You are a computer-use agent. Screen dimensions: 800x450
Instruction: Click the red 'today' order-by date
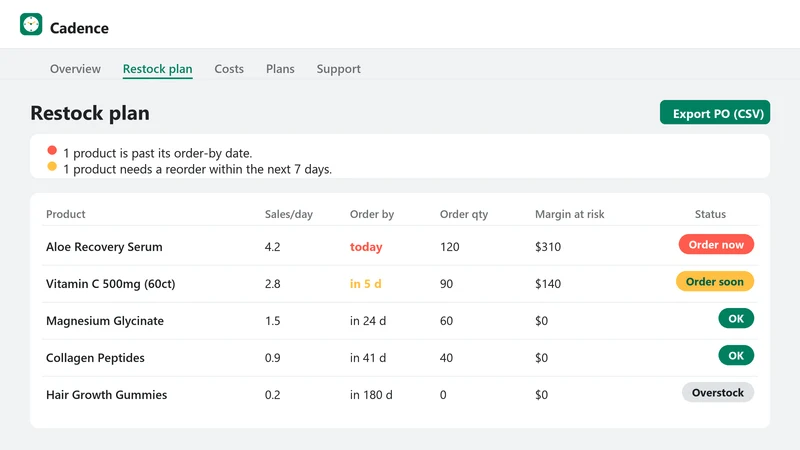366,247
